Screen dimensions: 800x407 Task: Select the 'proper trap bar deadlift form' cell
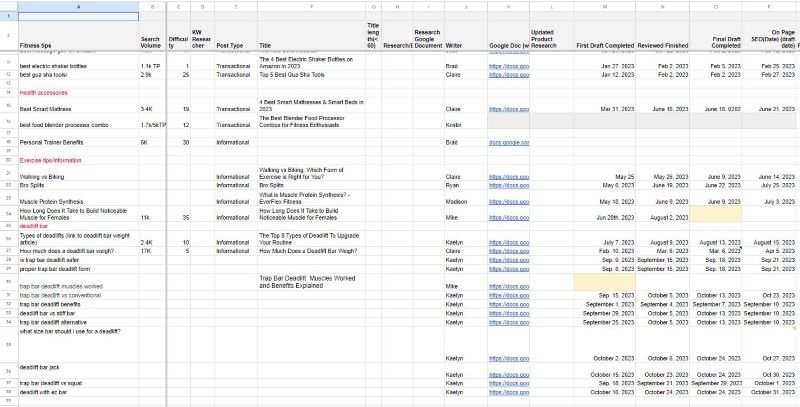coord(79,269)
